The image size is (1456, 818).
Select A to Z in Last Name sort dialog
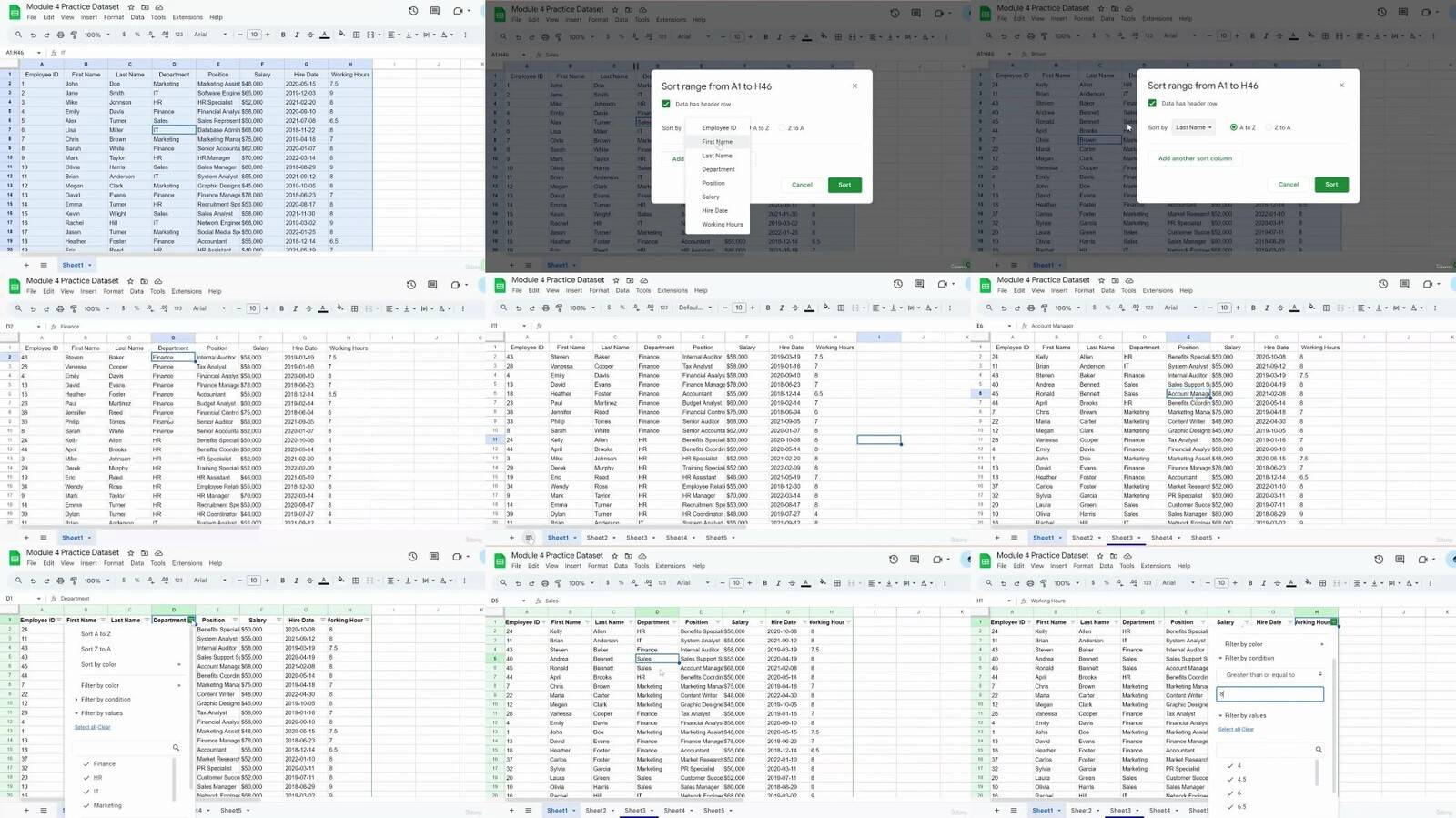[1233, 127]
